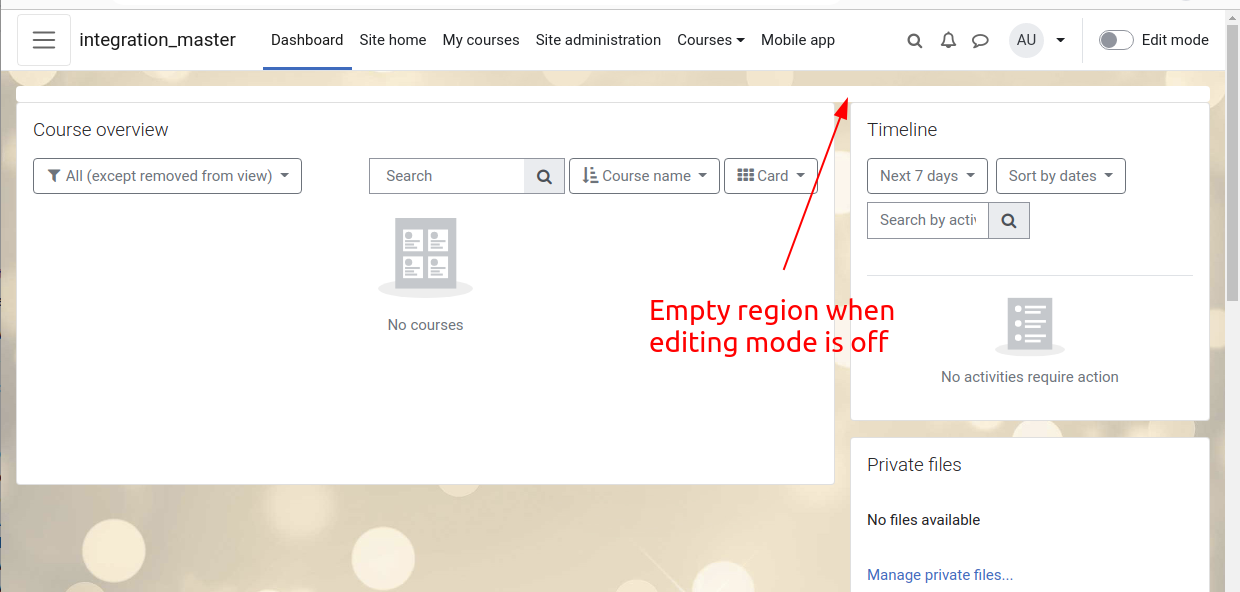Toggle Edit mode switch on
The image size is (1240, 592).
coord(1116,40)
